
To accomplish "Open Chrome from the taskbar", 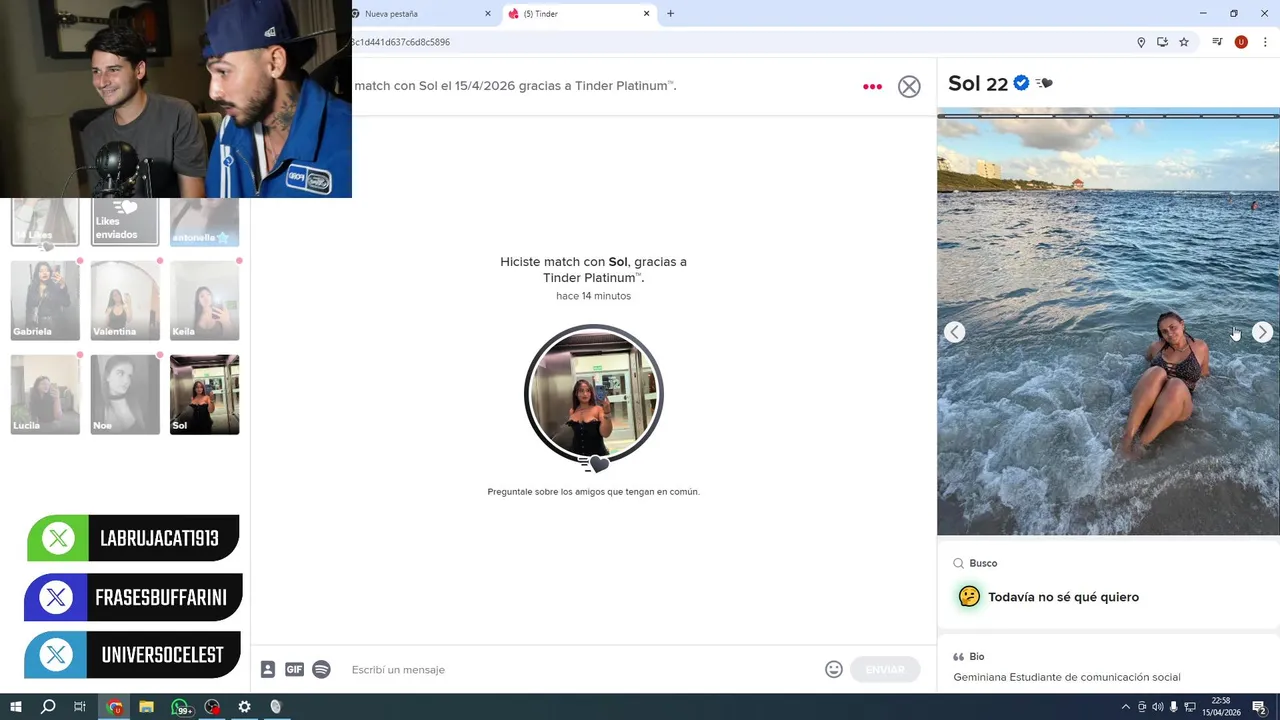I will 115,707.
